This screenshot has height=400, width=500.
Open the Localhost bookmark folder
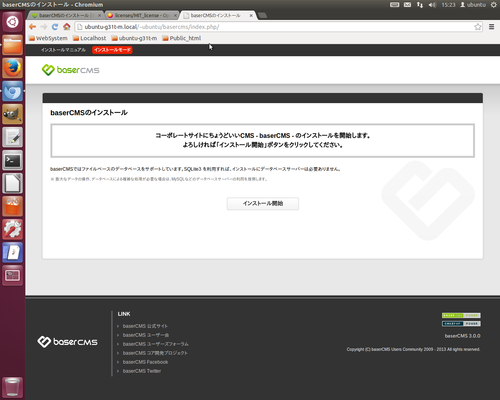click(x=90, y=38)
